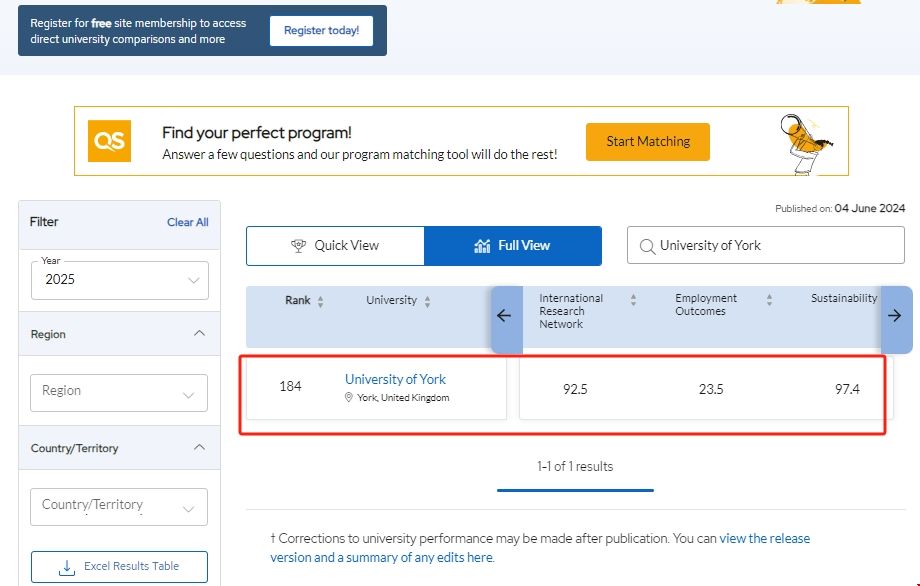Click the search magnifier icon

(x=646, y=246)
